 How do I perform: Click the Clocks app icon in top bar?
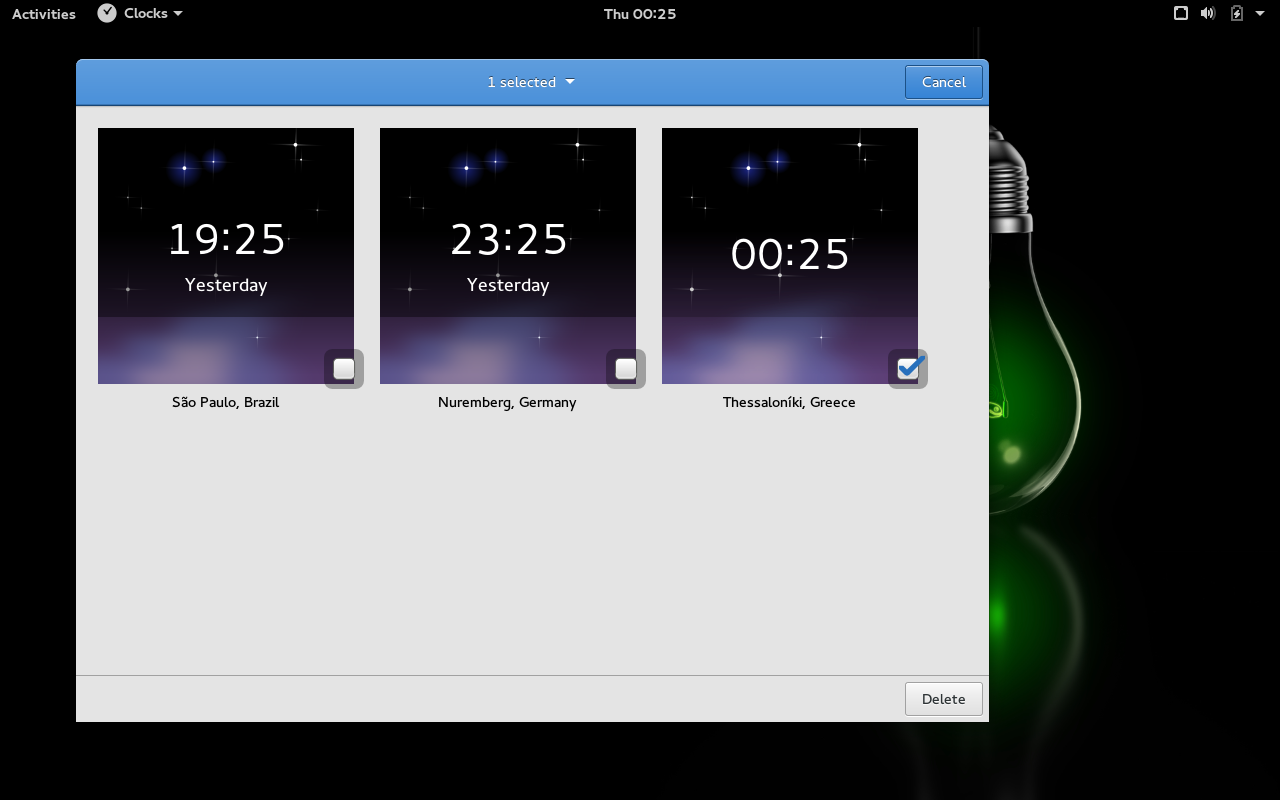tap(107, 13)
